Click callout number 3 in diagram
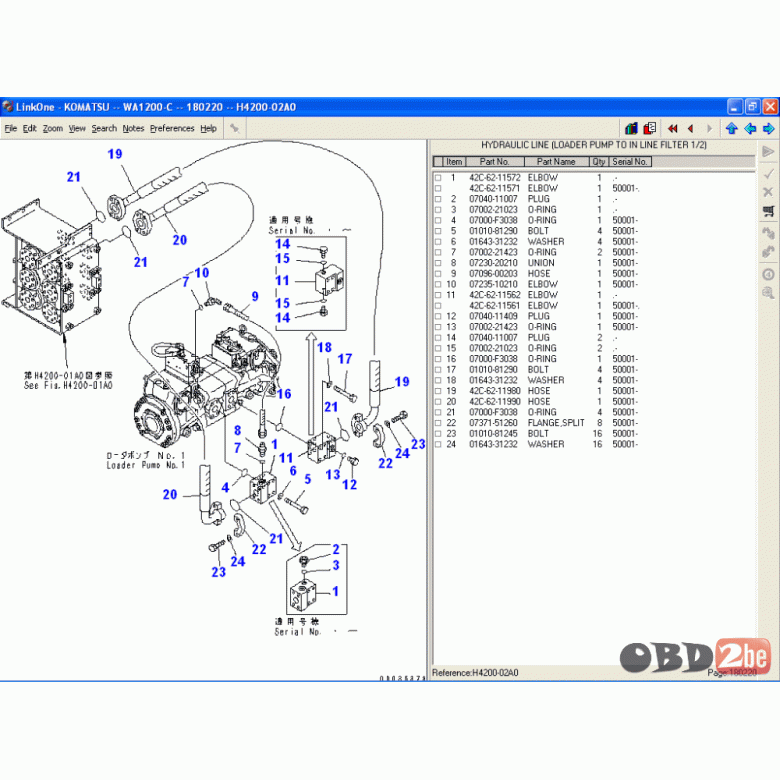 pyautogui.click(x=336, y=565)
